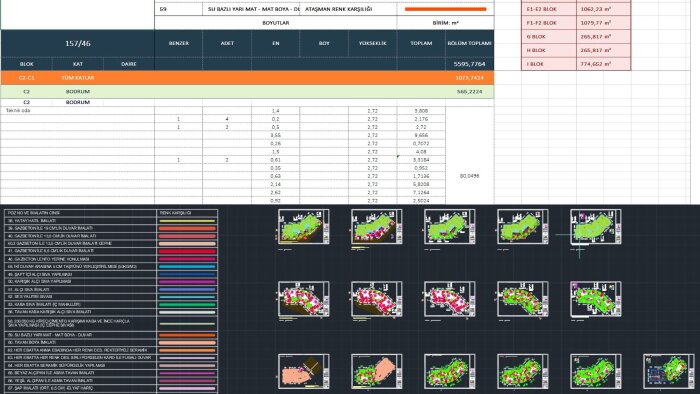
Task: Click the YÜKSEKLİK column header
Action: click(x=372, y=43)
